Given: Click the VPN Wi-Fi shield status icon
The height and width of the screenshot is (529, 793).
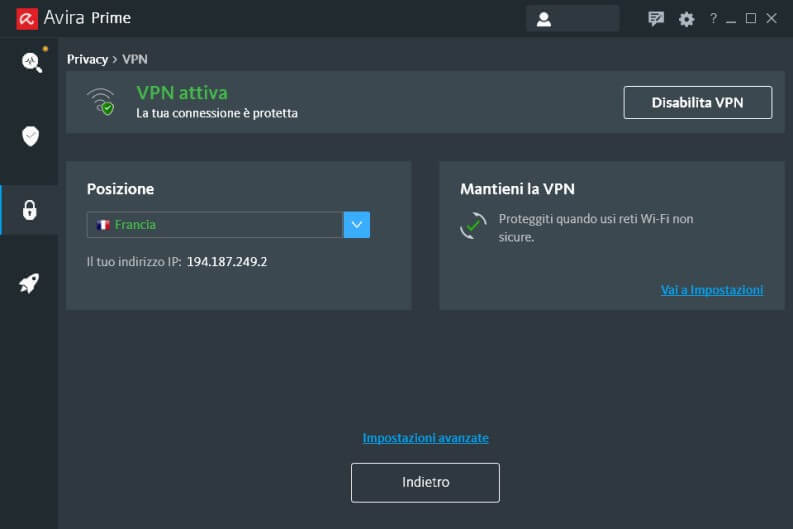Looking at the screenshot, I should (101, 102).
